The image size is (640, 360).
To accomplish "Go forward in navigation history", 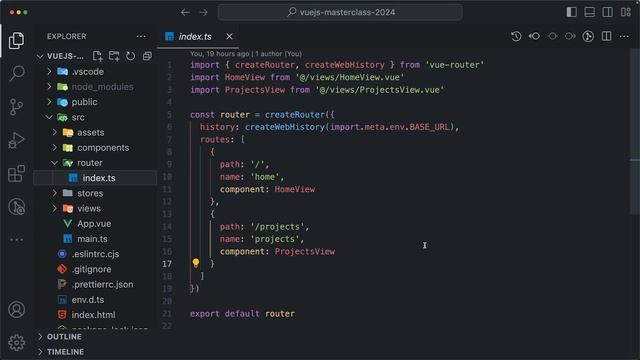I will pyautogui.click(x=203, y=12).
